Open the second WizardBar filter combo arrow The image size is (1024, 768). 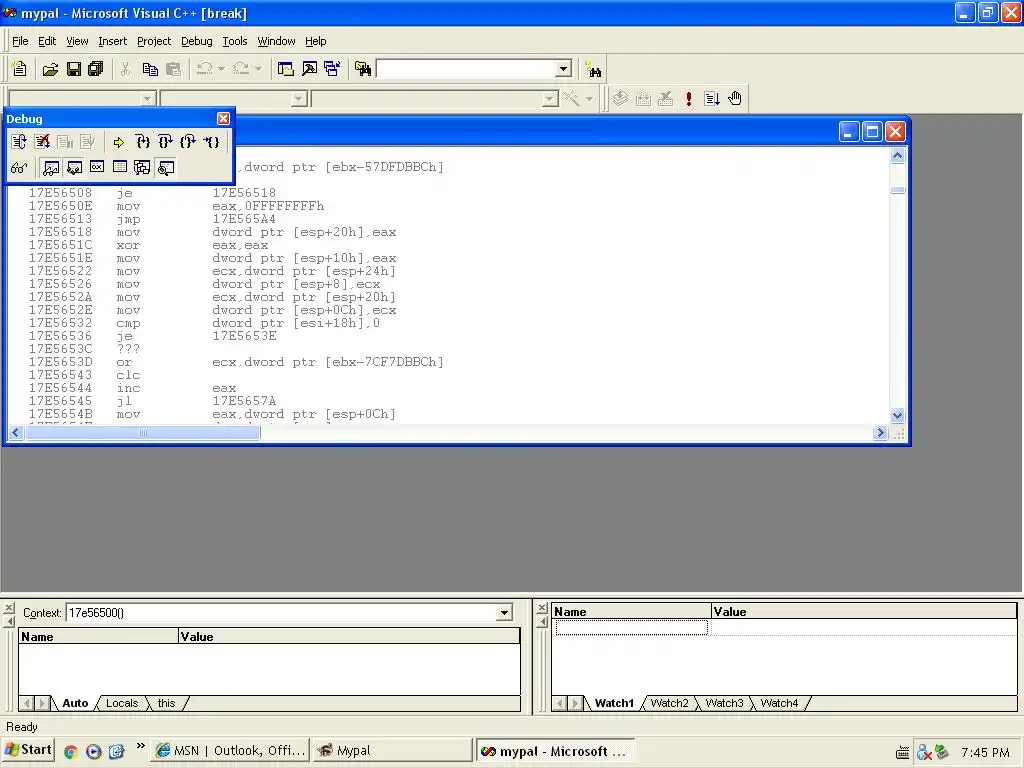pos(299,99)
